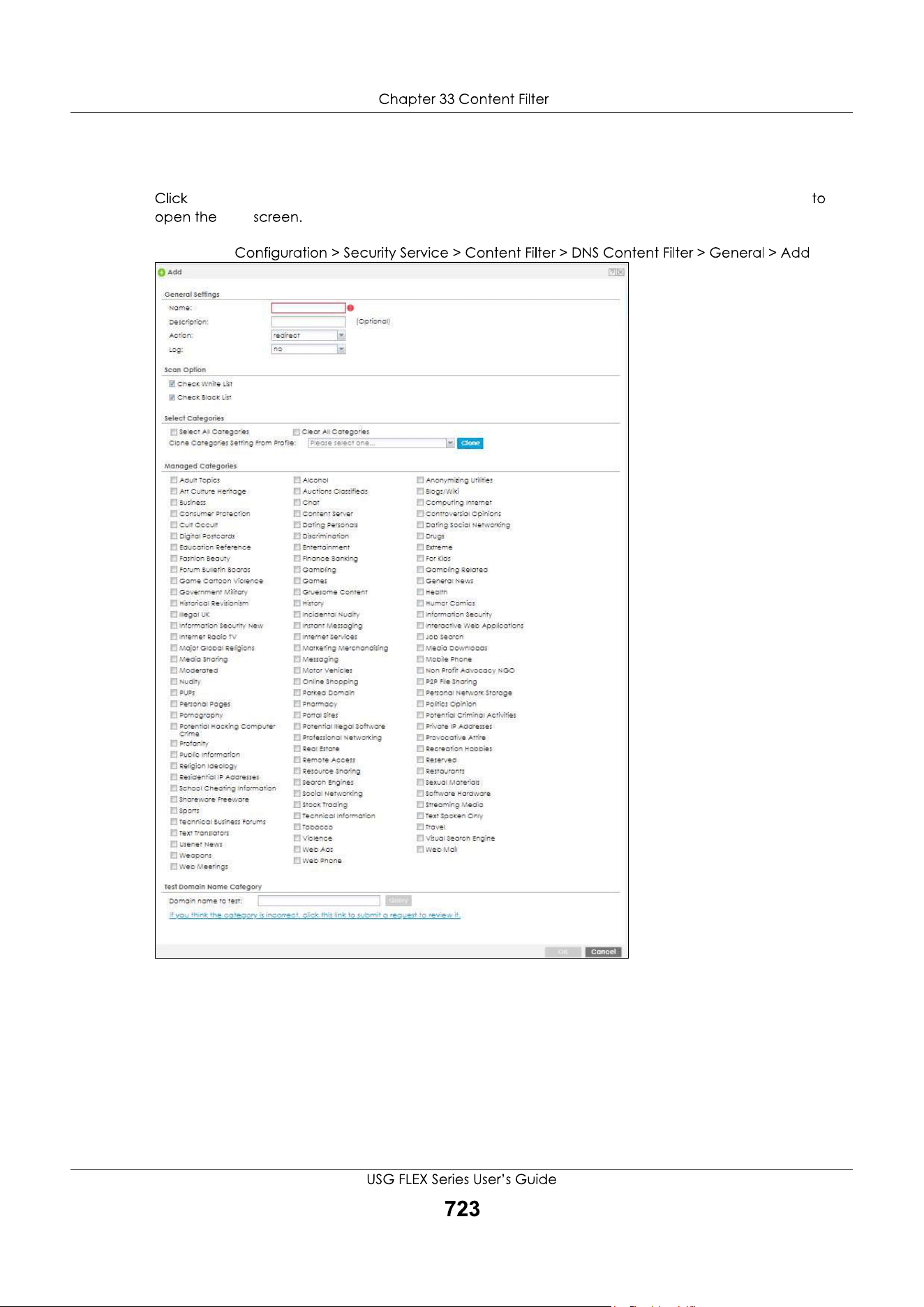Click the Domain name to test field
Viewport: 924px width, 1307px height.
pyautogui.click(x=319, y=901)
